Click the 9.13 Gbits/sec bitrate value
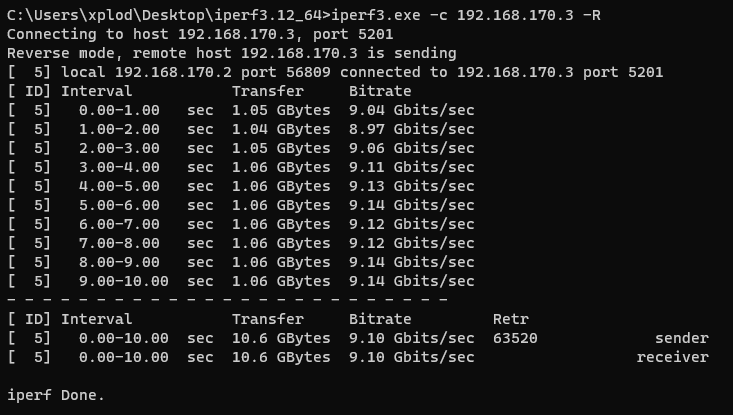 (x=411, y=186)
